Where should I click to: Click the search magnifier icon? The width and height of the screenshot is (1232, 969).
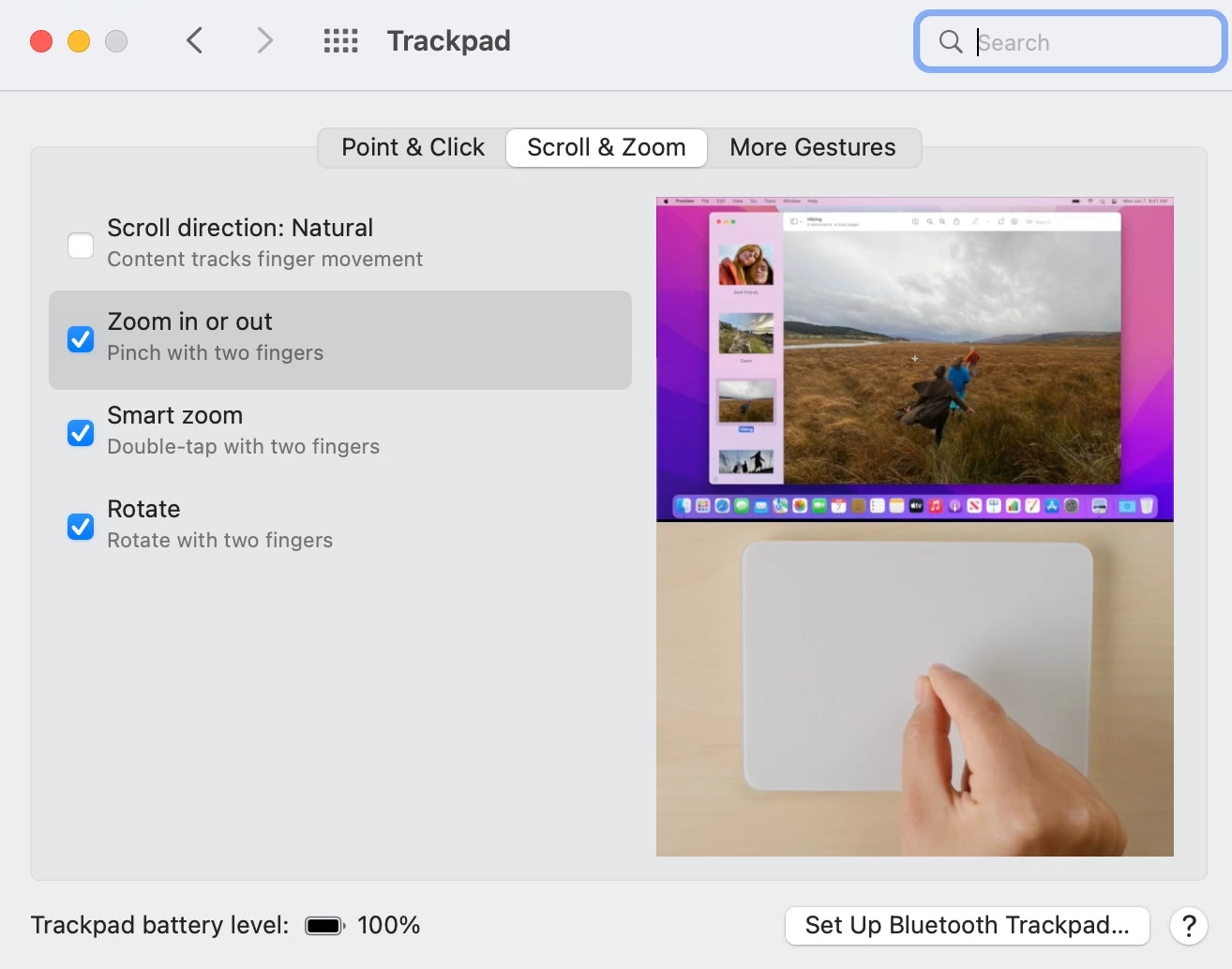pyautogui.click(x=951, y=41)
